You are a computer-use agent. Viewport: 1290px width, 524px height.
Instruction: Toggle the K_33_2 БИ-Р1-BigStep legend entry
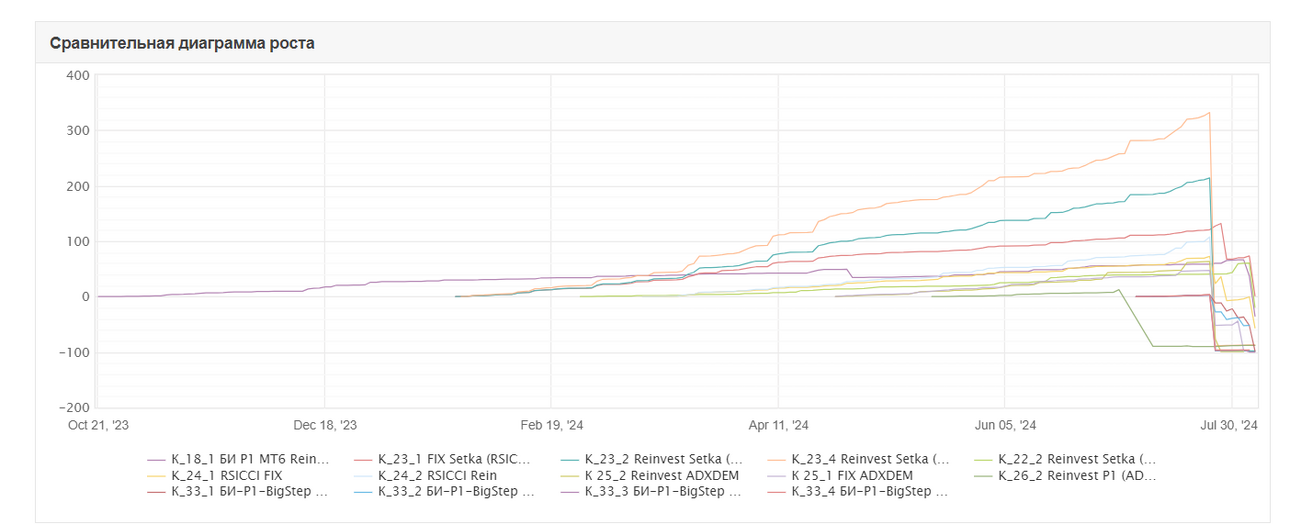point(446,491)
